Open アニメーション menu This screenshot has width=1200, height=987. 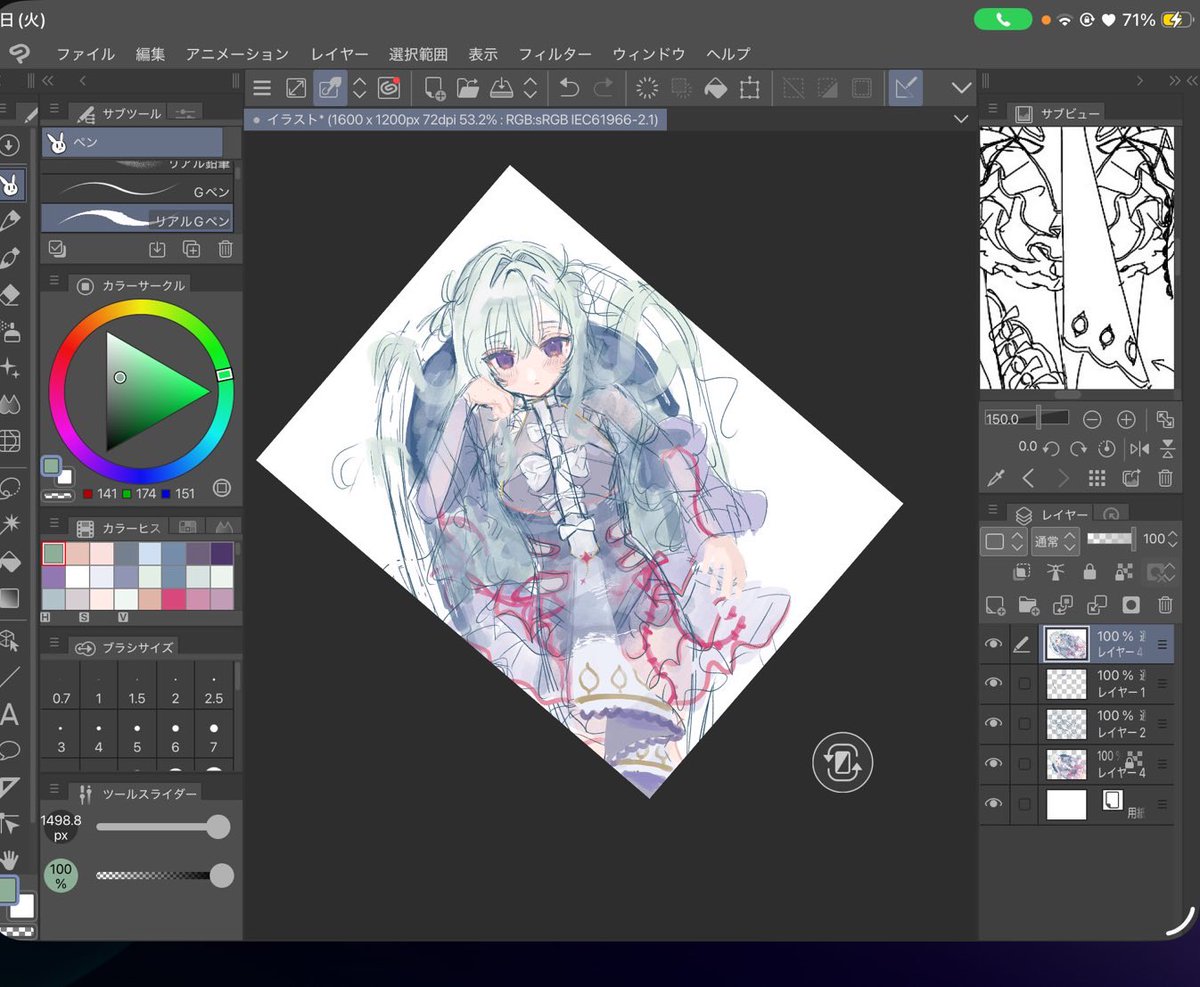(237, 54)
